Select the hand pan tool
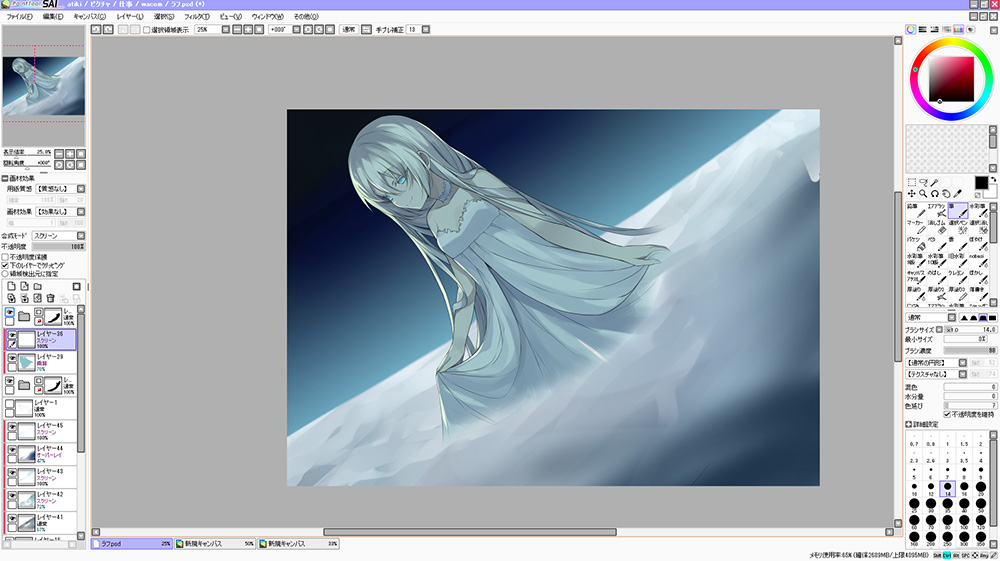The image size is (1000, 561). [946, 194]
